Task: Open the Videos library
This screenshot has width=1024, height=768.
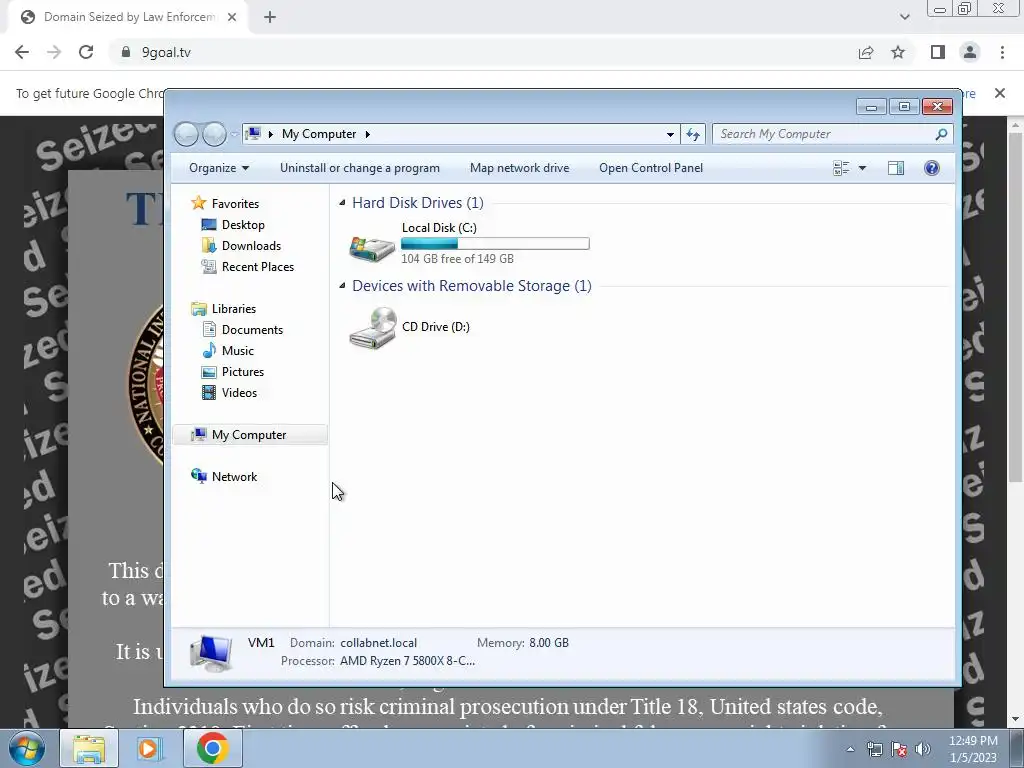Action: click(239, 392)
